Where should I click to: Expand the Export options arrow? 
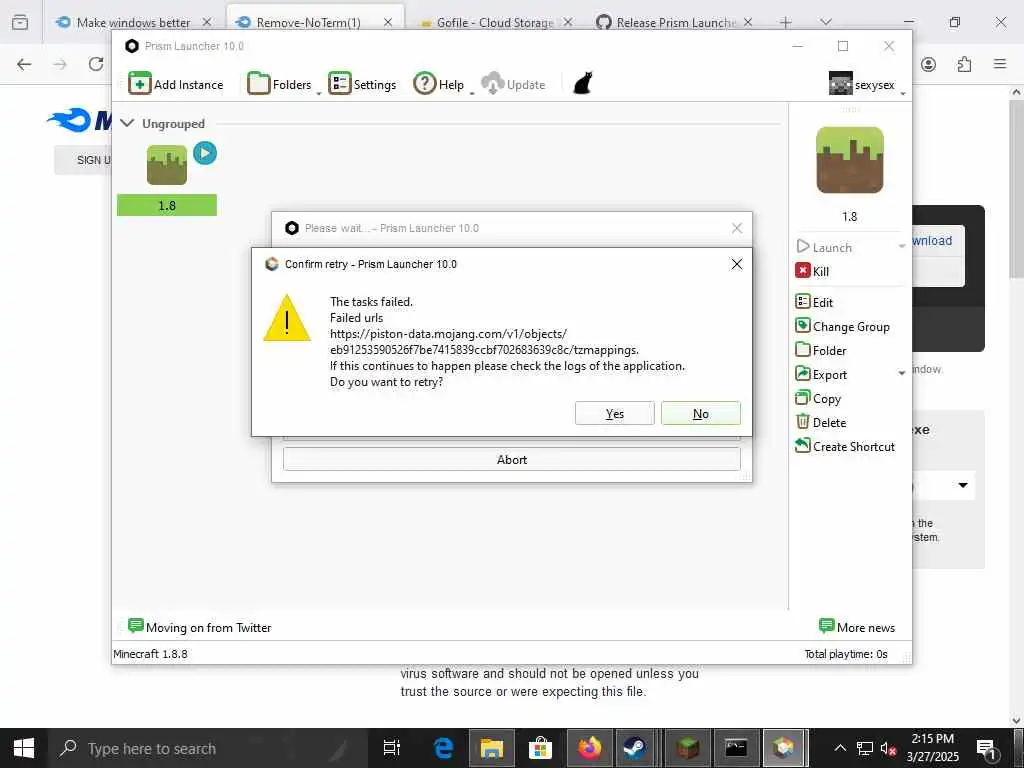(x=902, y=373)
